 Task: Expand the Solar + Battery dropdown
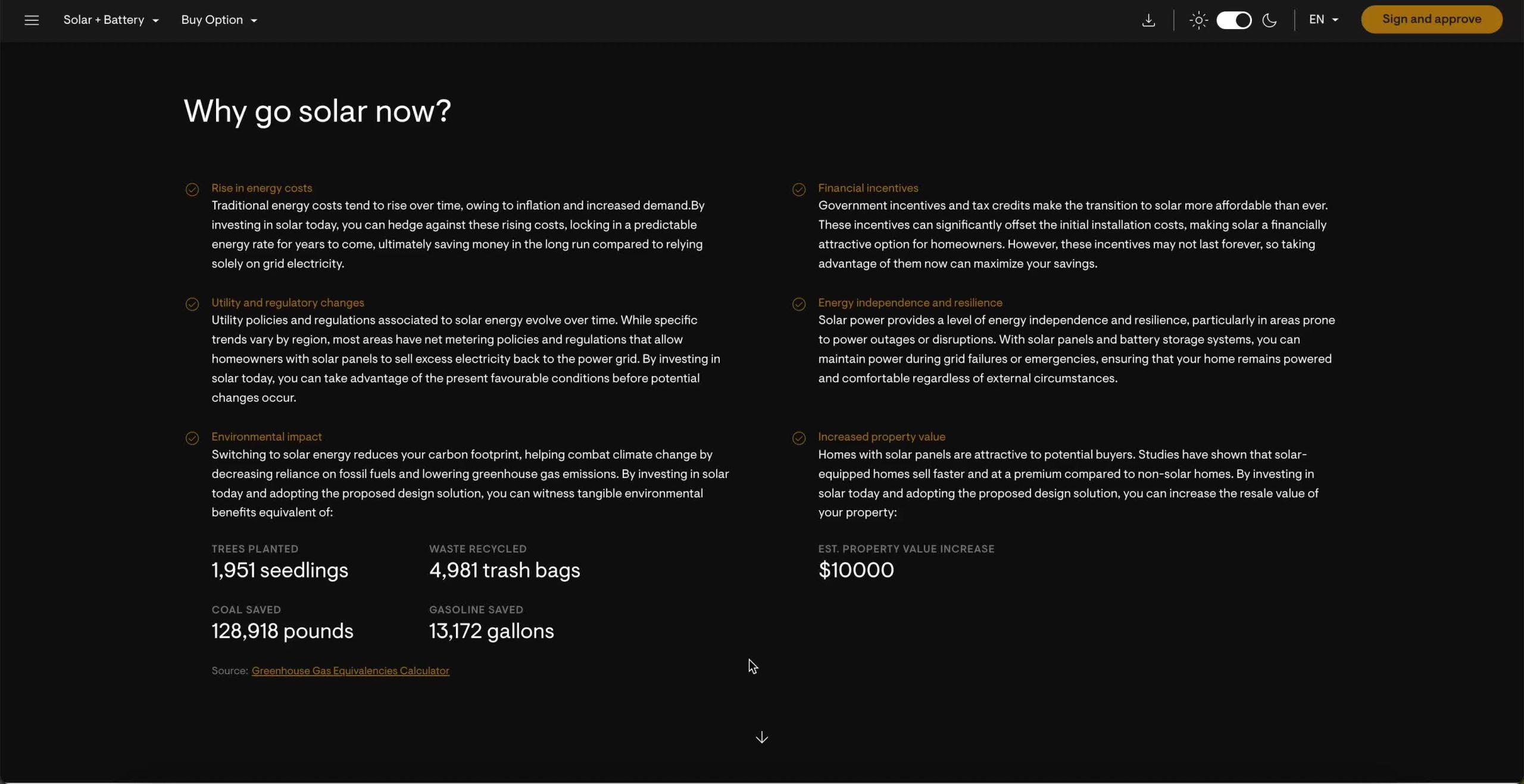(111, 20)
